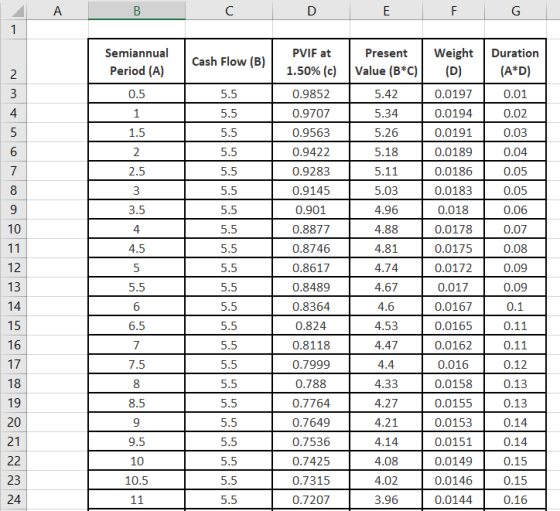
Task: Select cell with PVIF value 0.824
Action: click(x=311, y=325)
